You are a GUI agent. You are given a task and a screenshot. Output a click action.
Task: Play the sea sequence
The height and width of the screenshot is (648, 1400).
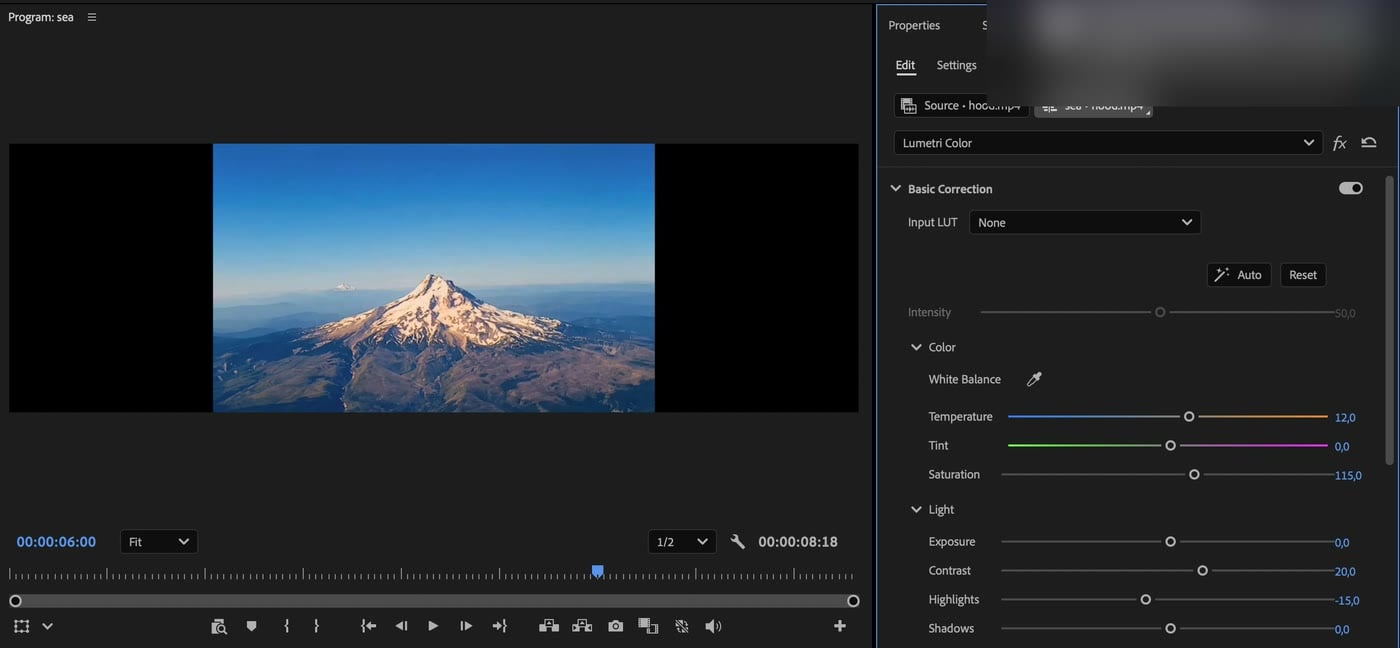tap(433, 626)
